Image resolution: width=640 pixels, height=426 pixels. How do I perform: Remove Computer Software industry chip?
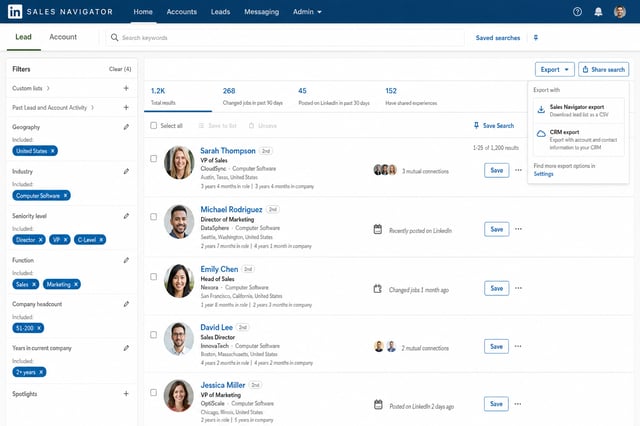point(65,195)
